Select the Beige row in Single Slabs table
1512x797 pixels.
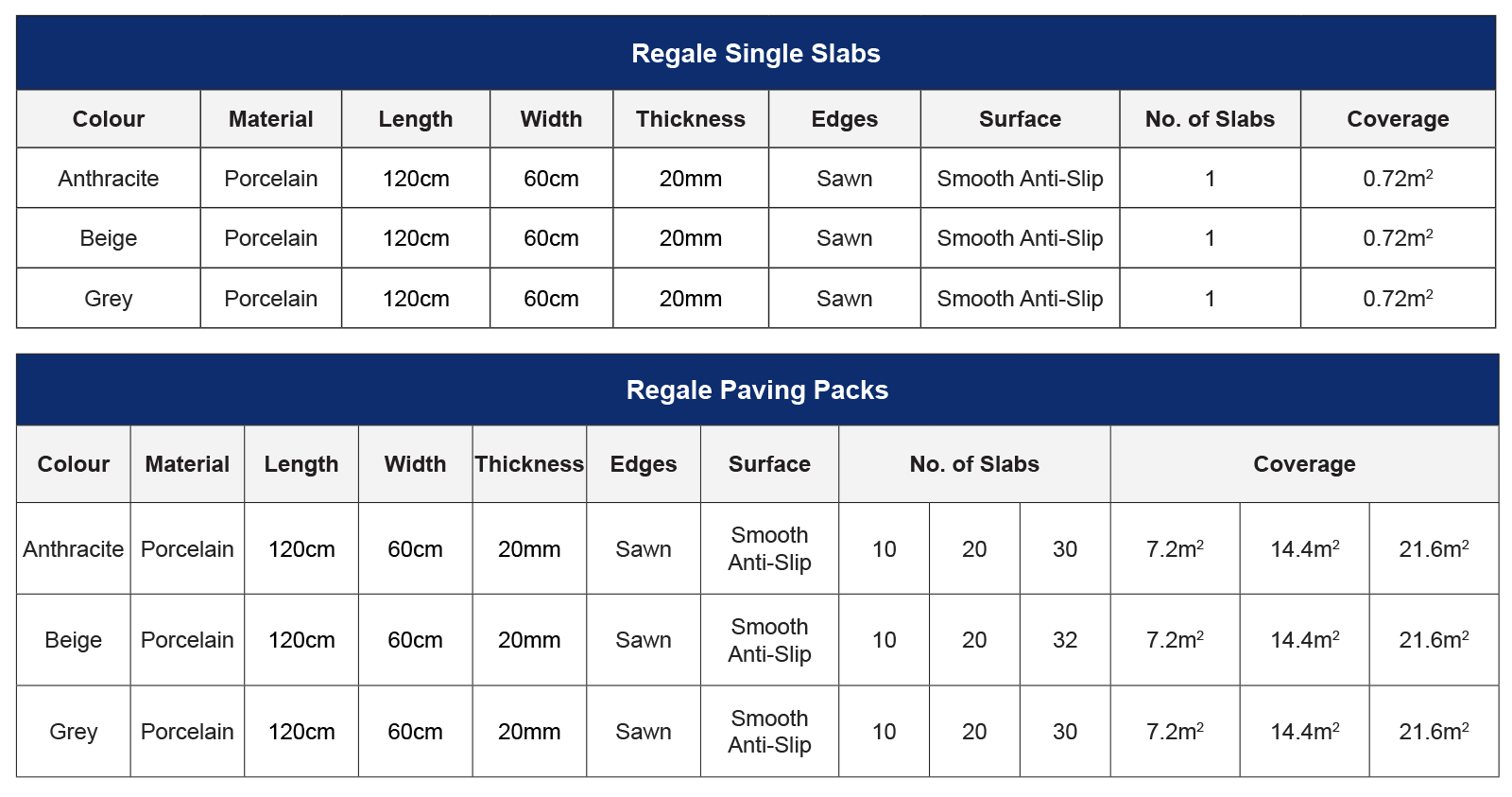pyautogui.click(x=109, y=238)
